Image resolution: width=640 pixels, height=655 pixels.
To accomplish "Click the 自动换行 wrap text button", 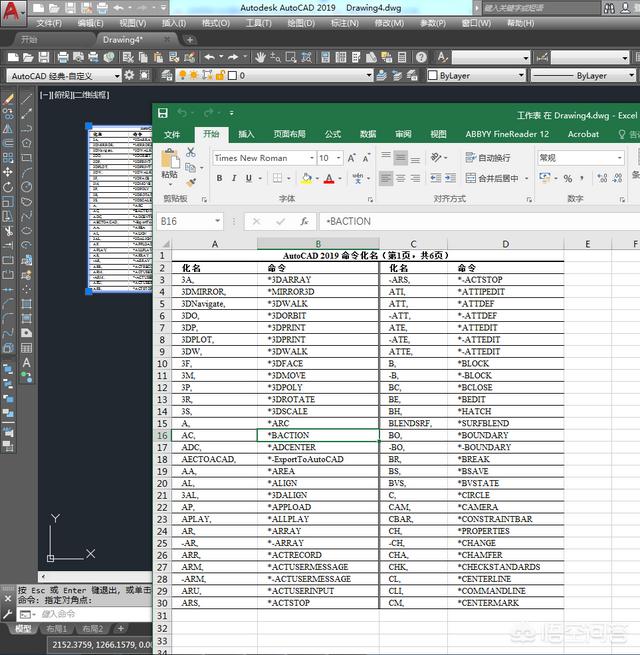I will 488,158.
